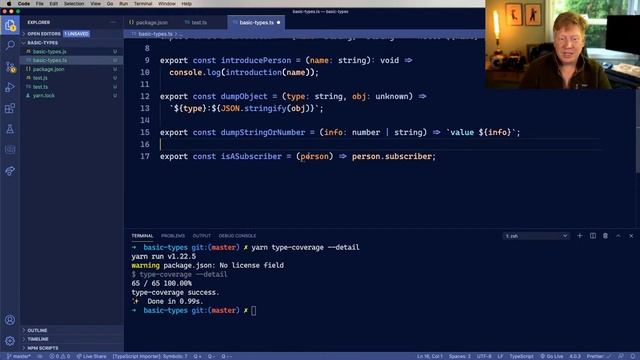640x360 pixels.
Task: Open the Live Share activity bar icon
Action: click(x=10, y=171)
